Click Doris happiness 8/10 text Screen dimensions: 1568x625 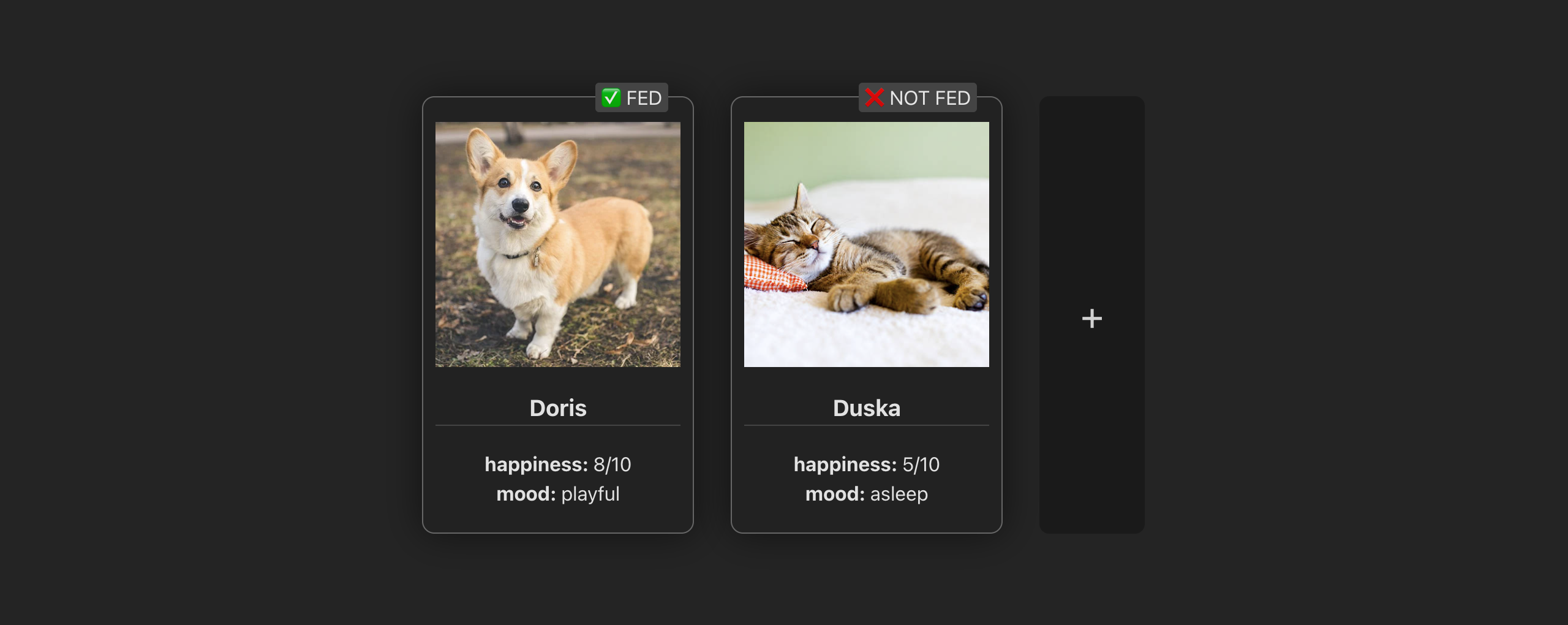pos(558,464)
